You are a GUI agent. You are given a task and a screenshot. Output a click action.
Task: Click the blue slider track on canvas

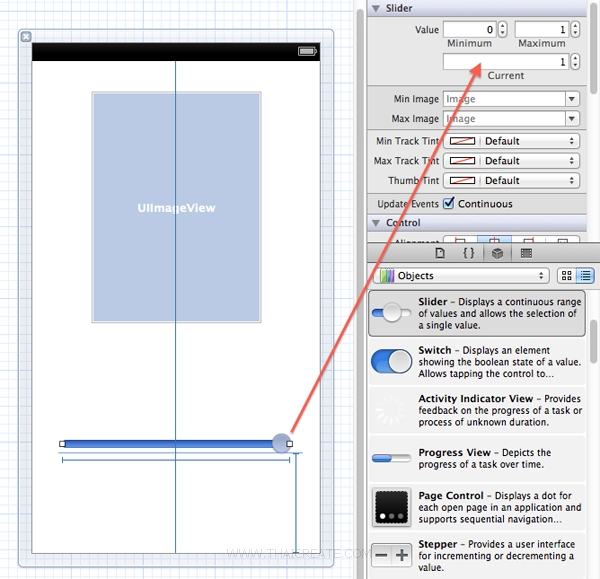pyautogui.click(x=168, y=444)
